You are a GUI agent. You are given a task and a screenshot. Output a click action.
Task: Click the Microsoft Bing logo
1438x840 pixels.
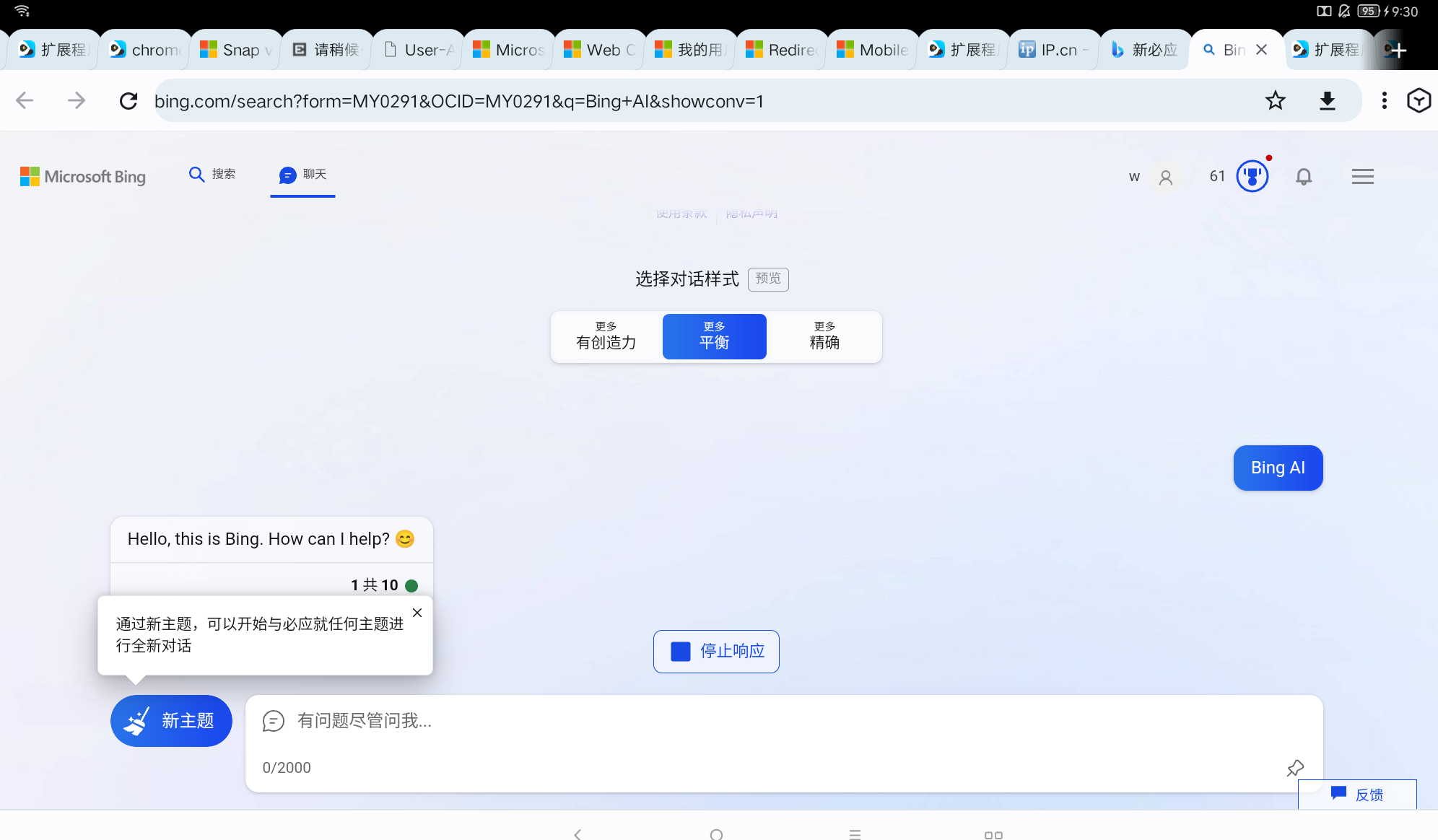83,177
